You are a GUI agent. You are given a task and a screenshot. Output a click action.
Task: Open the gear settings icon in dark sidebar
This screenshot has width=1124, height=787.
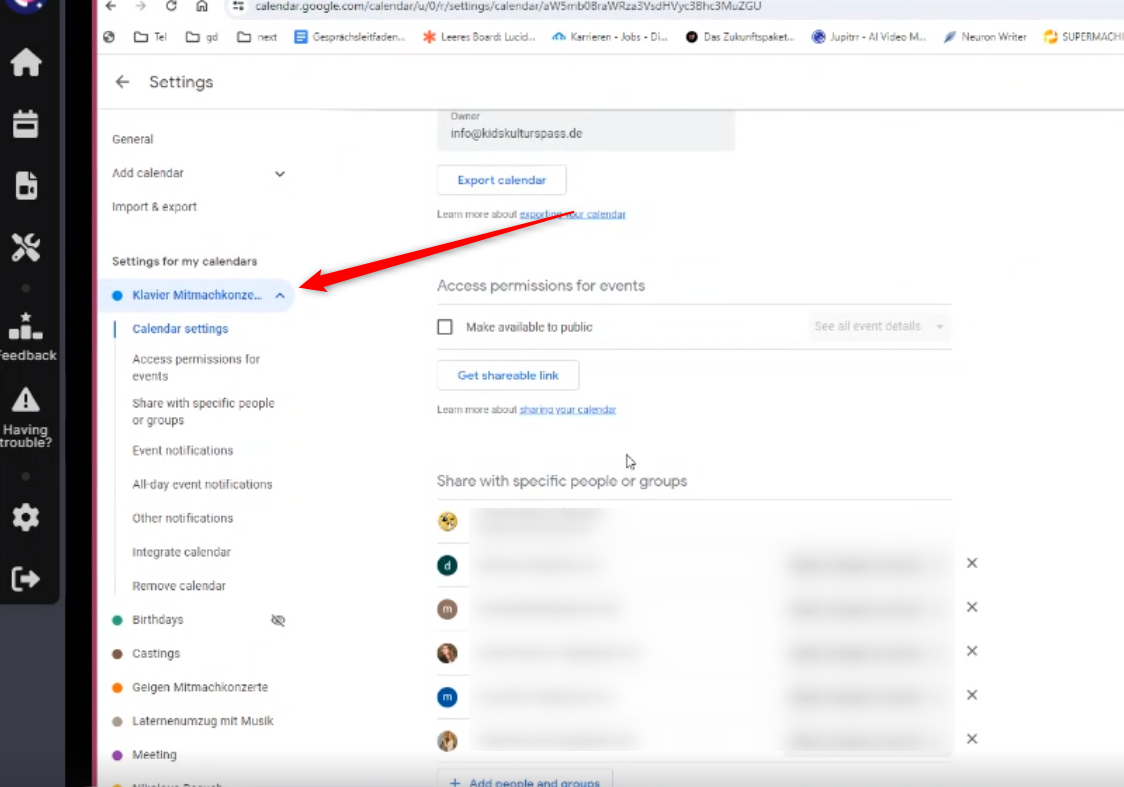coord(26,517)
